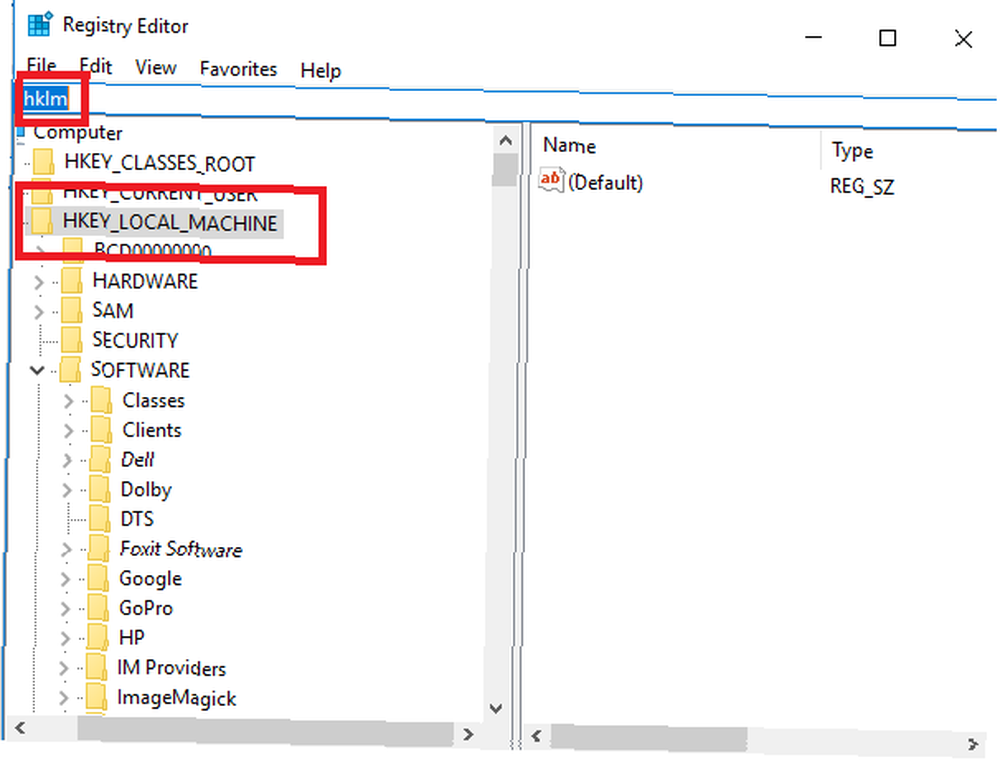Open the Edit menu

tap(96, 66)
